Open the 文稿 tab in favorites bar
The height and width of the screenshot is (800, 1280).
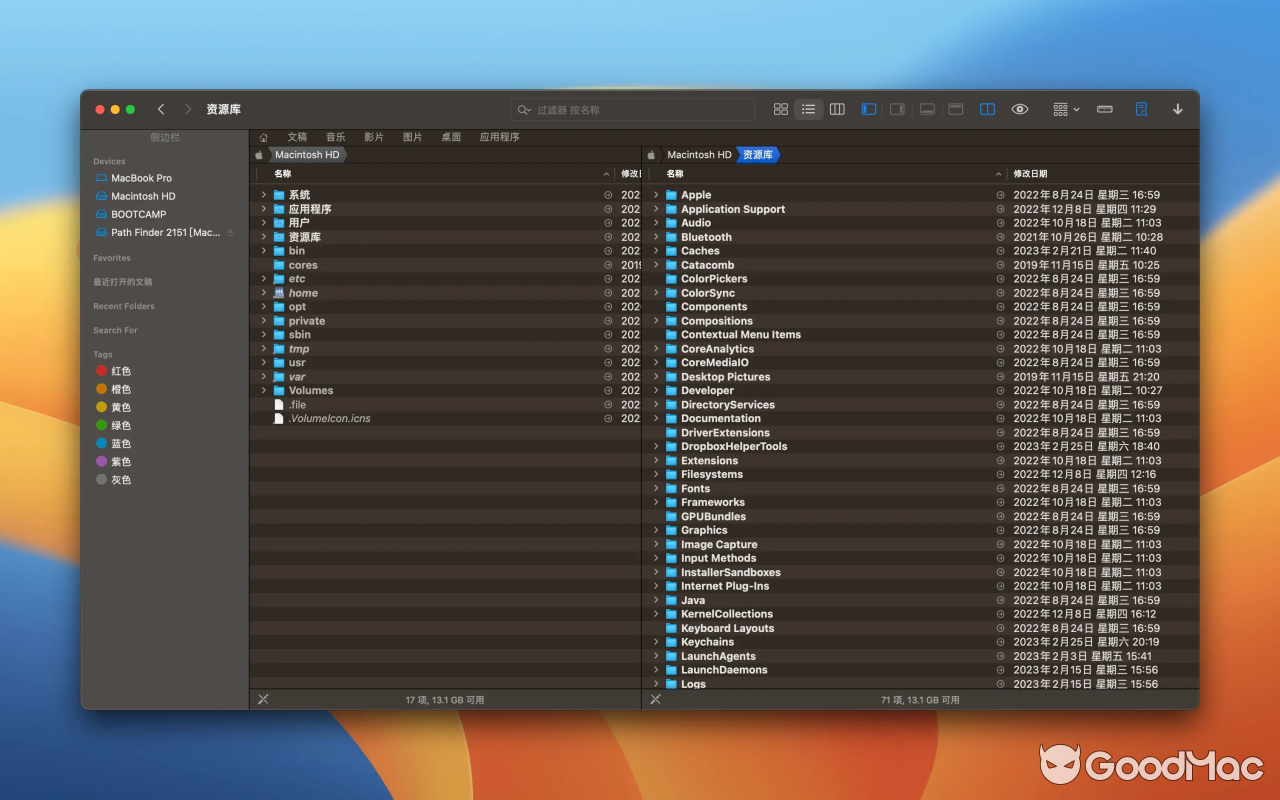(297, 137)
